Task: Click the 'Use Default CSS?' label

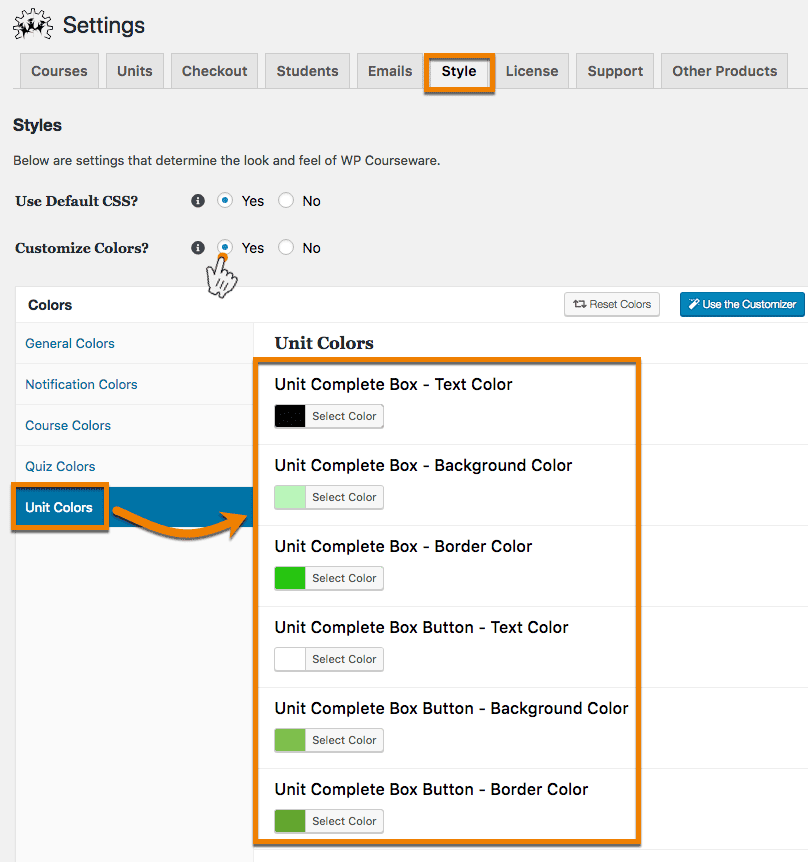Action: 77,201
